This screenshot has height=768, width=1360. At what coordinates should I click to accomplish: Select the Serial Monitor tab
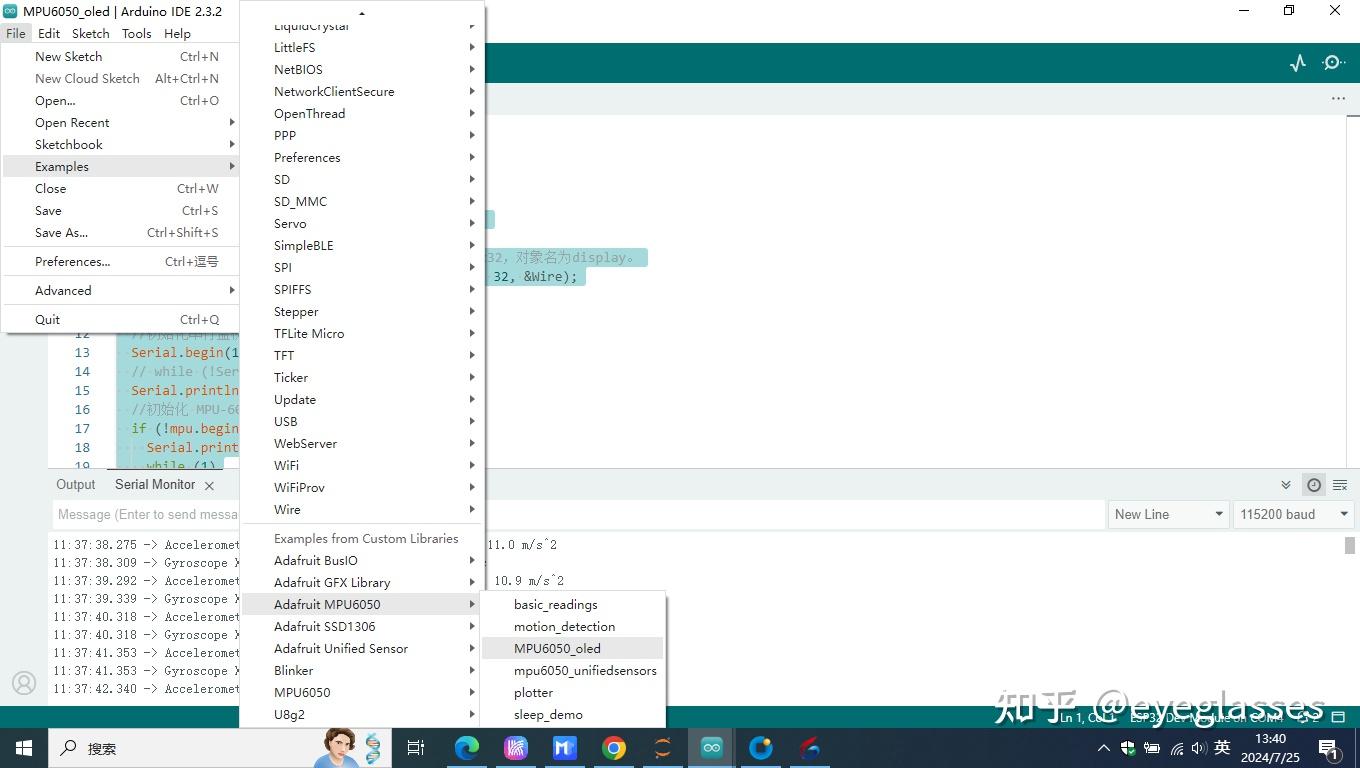coord(155,484)
